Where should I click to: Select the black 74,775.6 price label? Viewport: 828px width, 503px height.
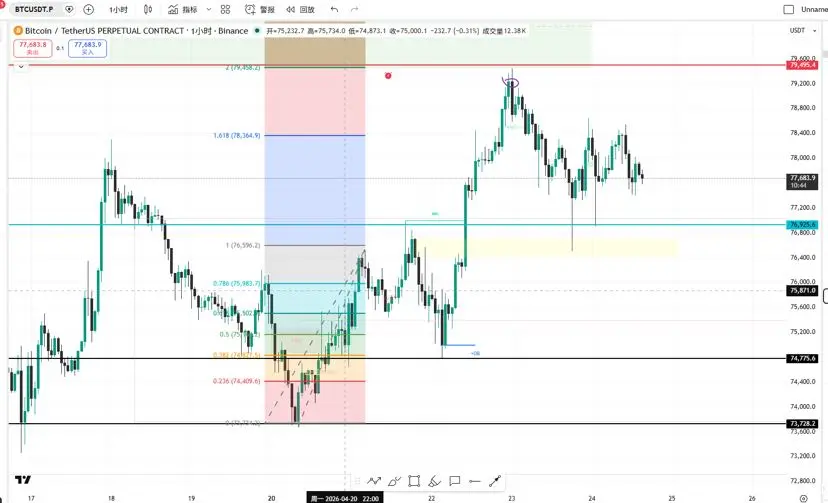tap(802, 358)
